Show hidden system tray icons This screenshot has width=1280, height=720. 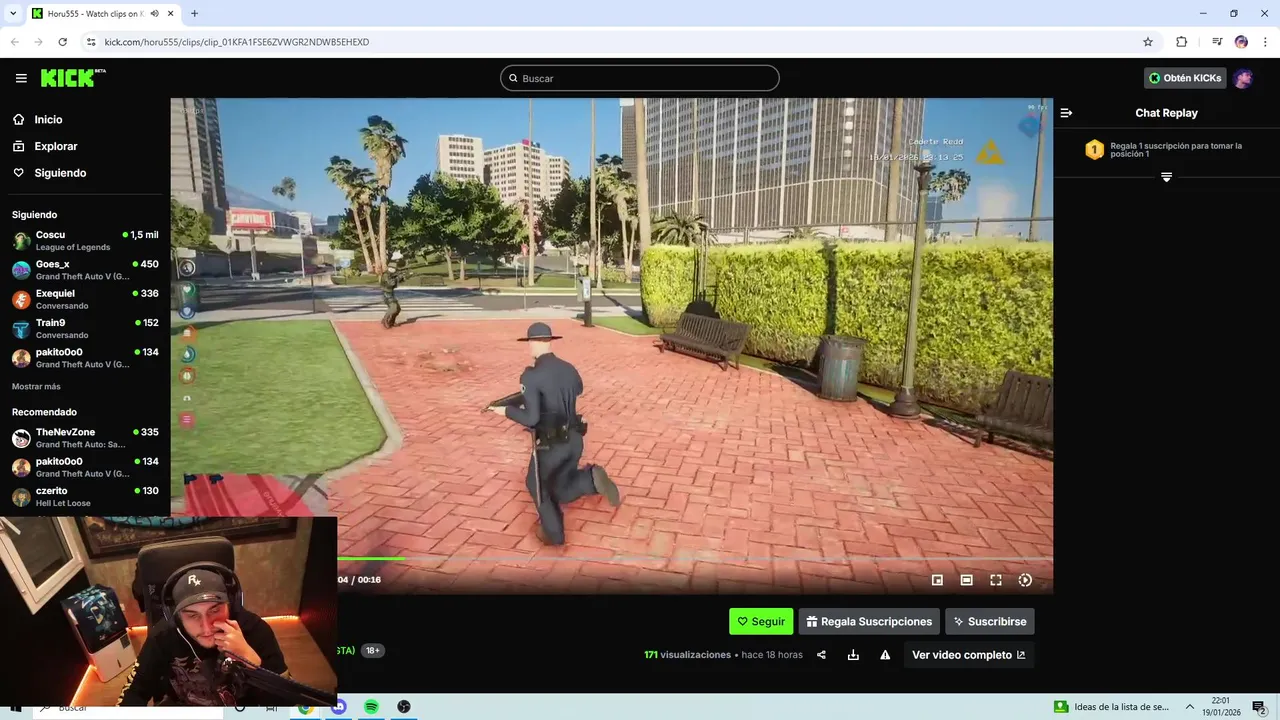1190,706
